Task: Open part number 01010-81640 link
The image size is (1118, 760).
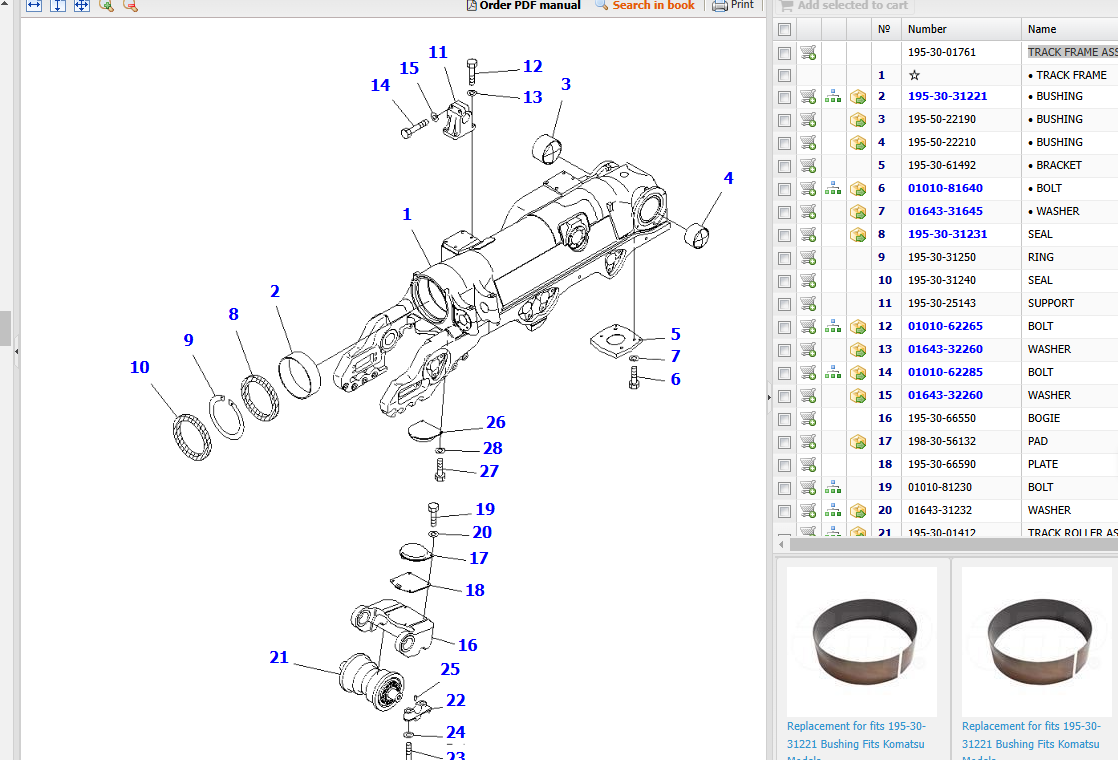Action: pyautogui.click(x=945, y=188)
